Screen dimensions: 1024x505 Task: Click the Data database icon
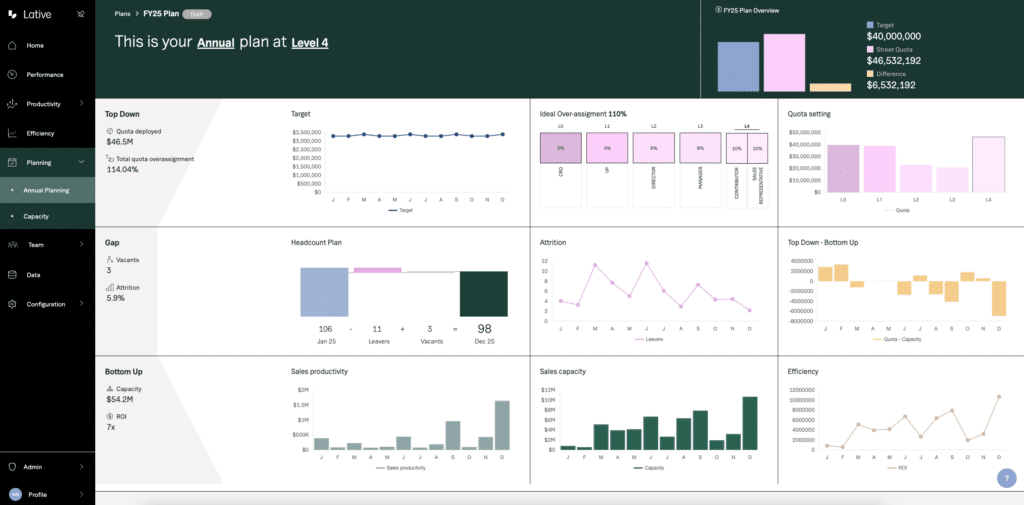click(12, 274)
